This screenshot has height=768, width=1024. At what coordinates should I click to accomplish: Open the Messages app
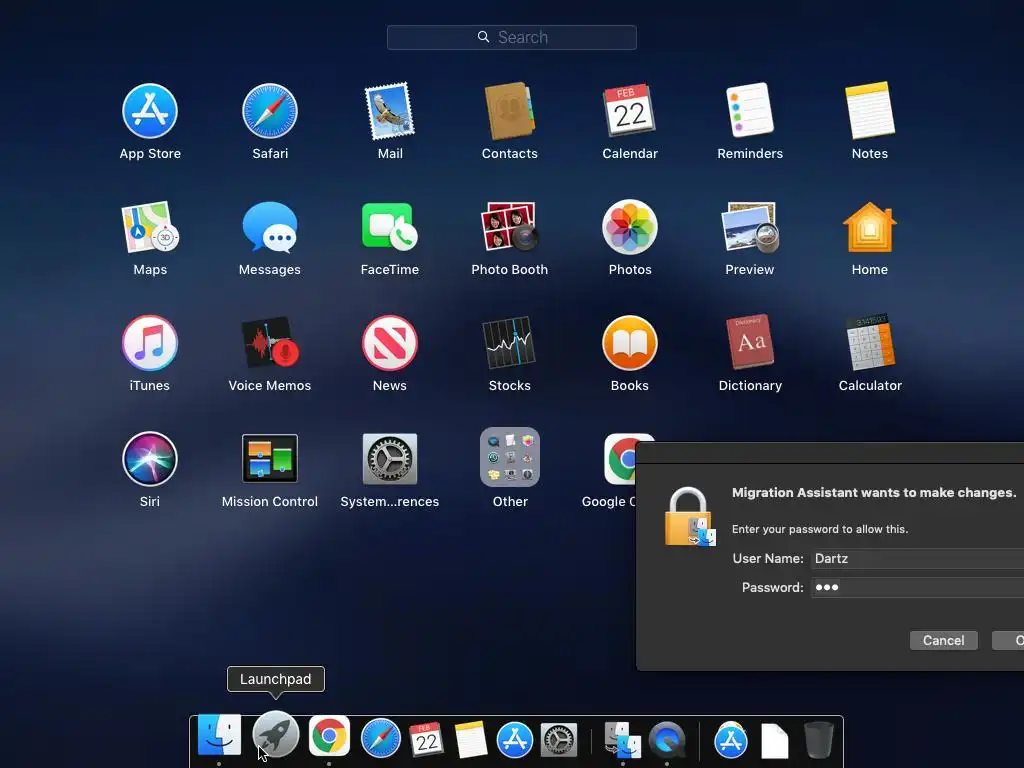point(270,227)
